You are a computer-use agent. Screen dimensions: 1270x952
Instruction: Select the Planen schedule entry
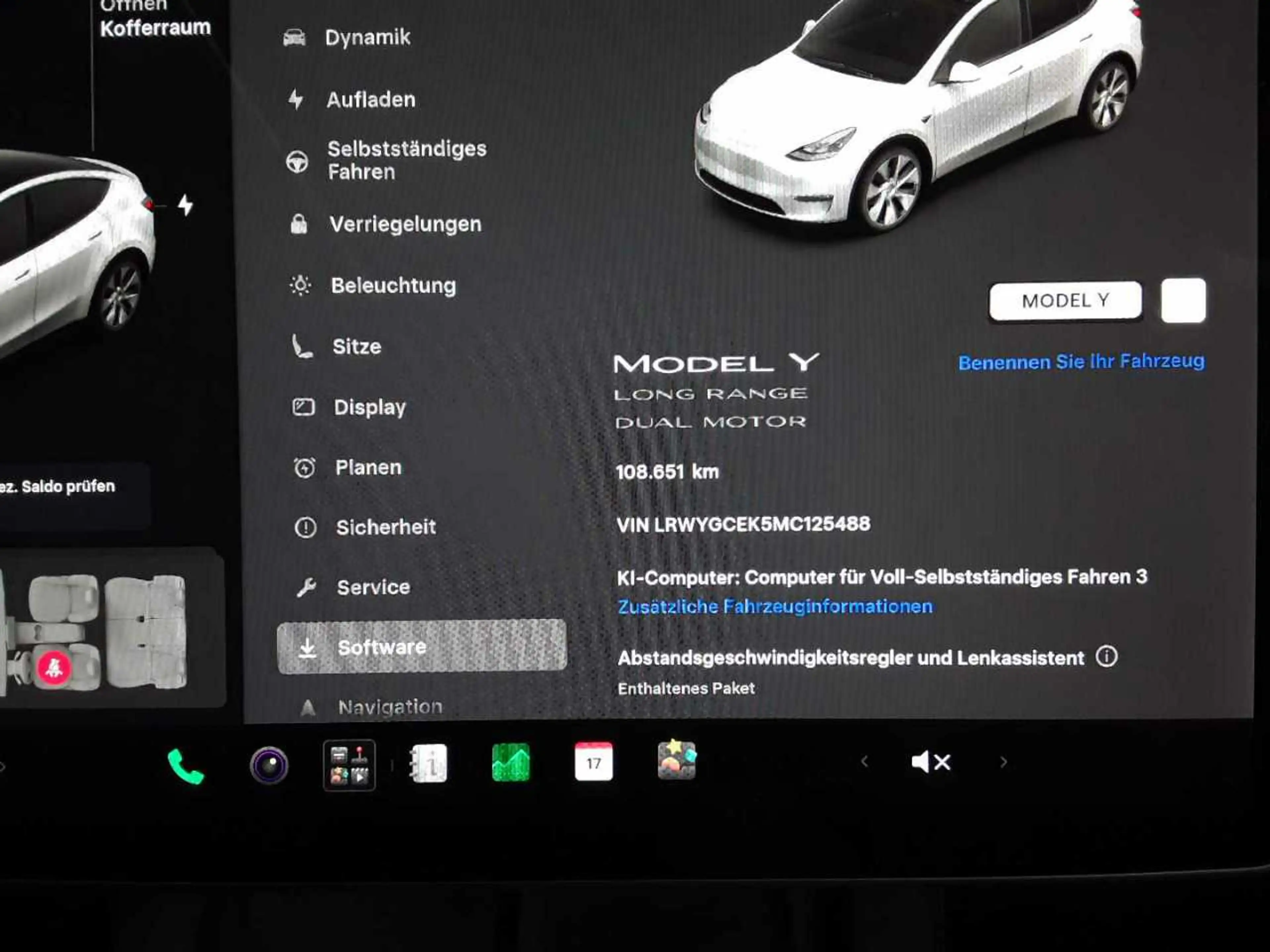pyautogui.click(x=368, y=468)
